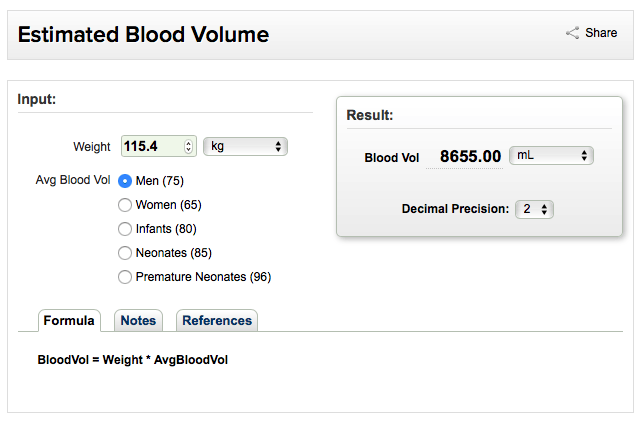Screen dimensions: 642x421
Task: Click the Premature Neonates (96) label
Action: pyautogui.click(x=203, y=277)
